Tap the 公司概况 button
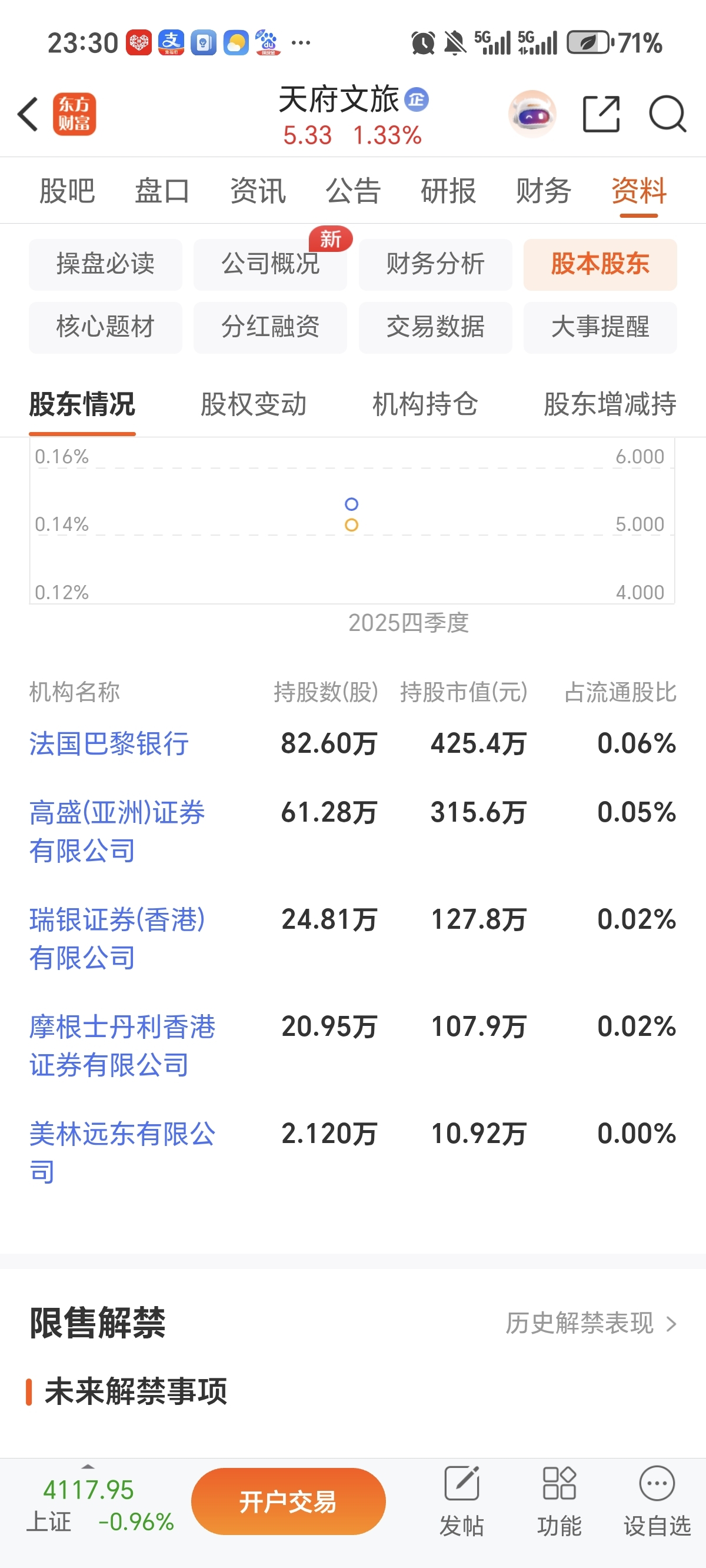 tap(270, 264)
